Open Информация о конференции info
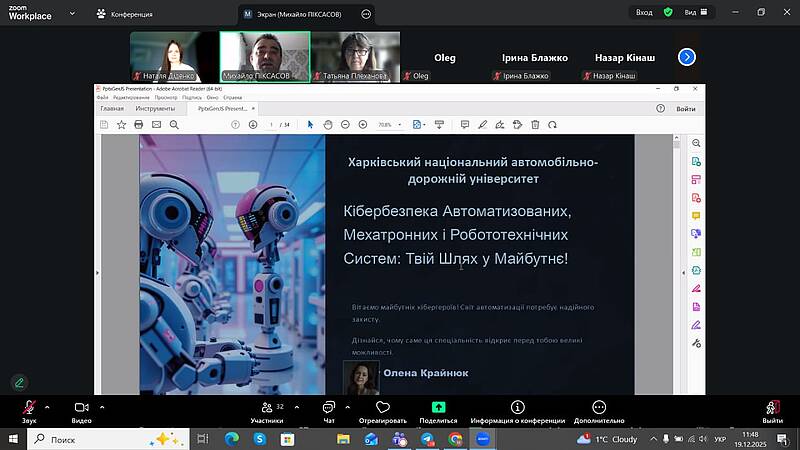The image size is (800, 450). 517,409
